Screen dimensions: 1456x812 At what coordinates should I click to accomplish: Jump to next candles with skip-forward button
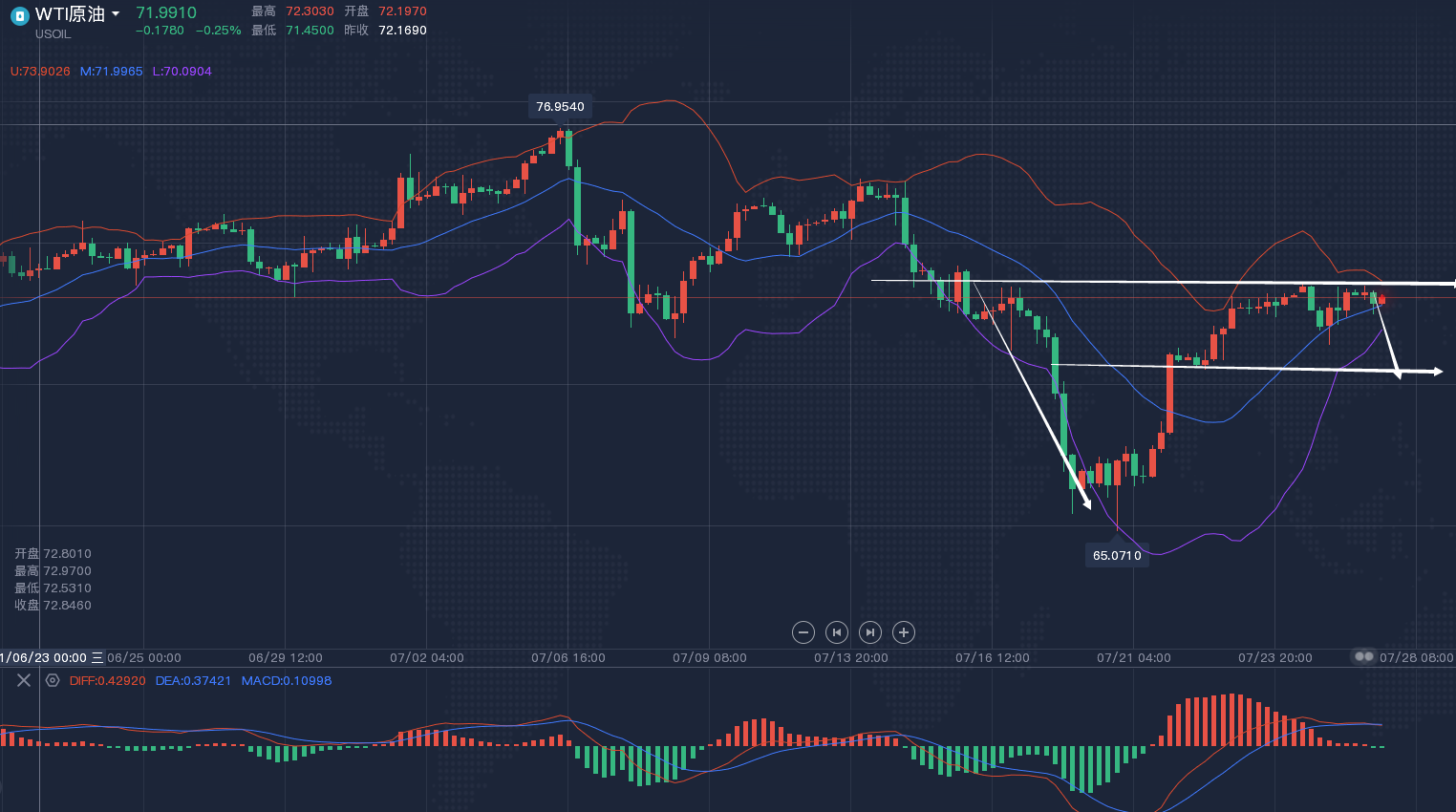pyautogui.click(x=870, y=632)
